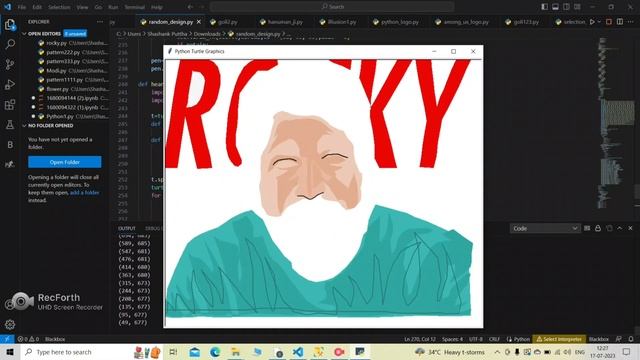Open the editor more actions ellipsis
640x360 pixels.
tap(631, 22)
